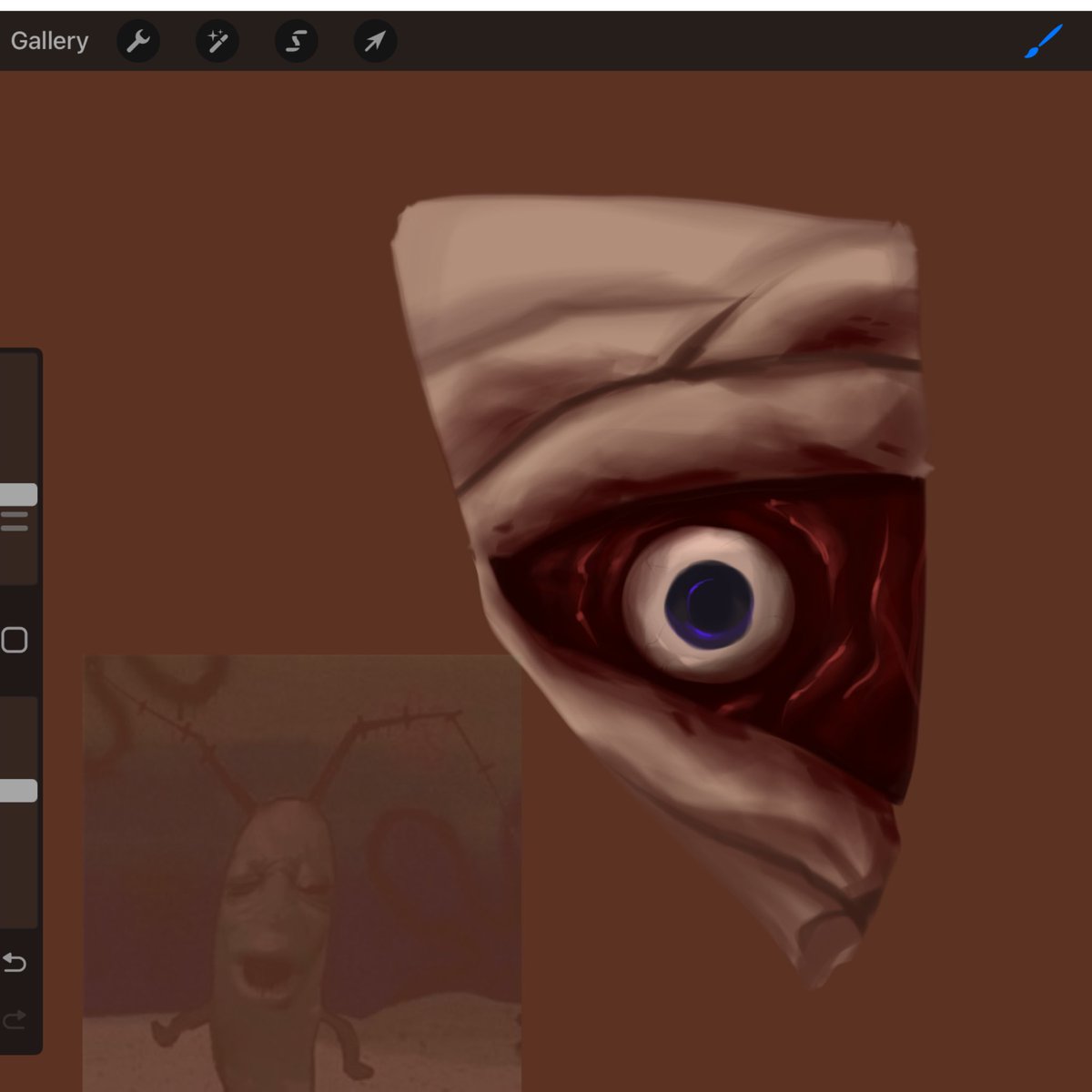Activate the Selection tool
Viewport: 1092px width, 1092px height.
297,41
